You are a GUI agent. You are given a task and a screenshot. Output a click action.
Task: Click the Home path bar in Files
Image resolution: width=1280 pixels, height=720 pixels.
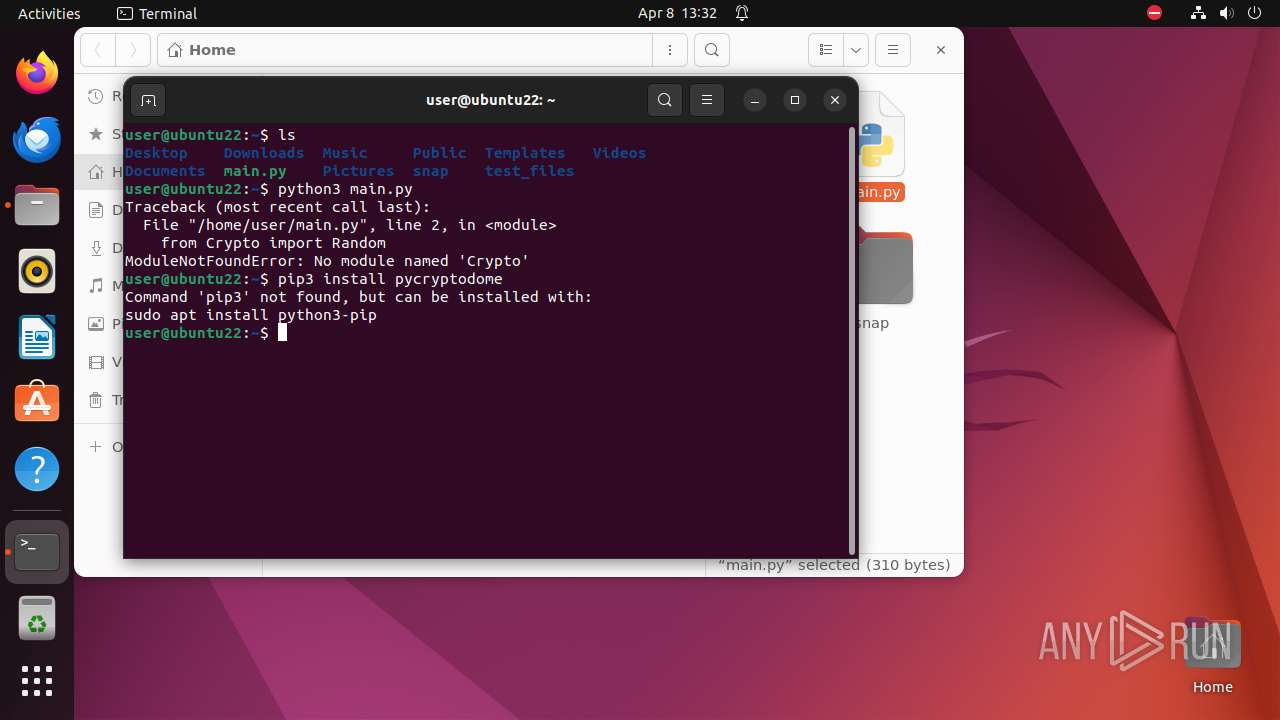pos(405,50)
